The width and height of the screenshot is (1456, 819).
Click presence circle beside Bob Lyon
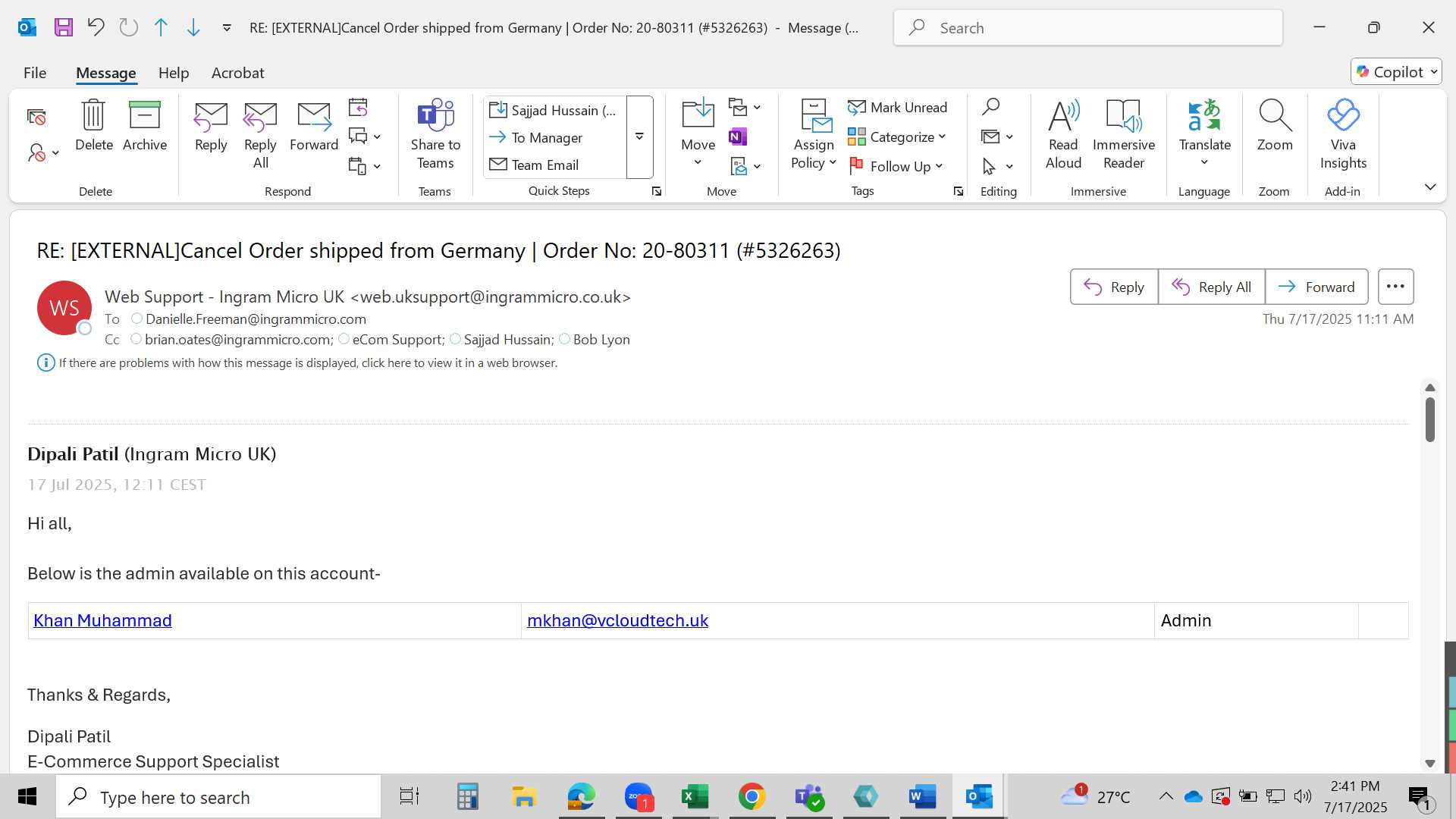(x=564, y=339)
